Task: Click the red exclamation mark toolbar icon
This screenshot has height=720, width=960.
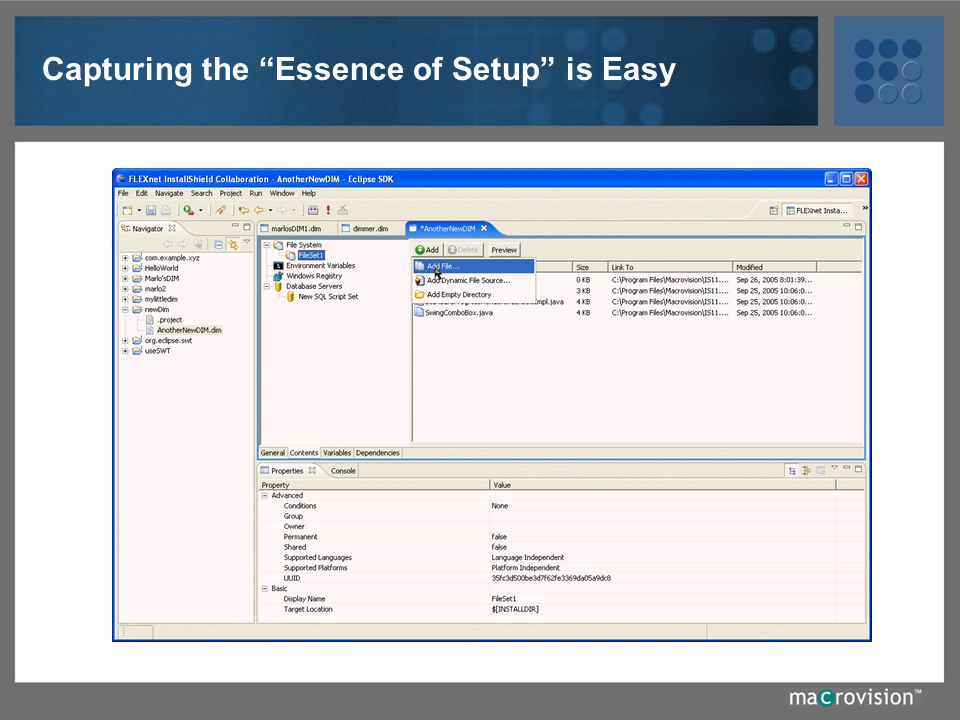Action: click(x=328, y=210)
